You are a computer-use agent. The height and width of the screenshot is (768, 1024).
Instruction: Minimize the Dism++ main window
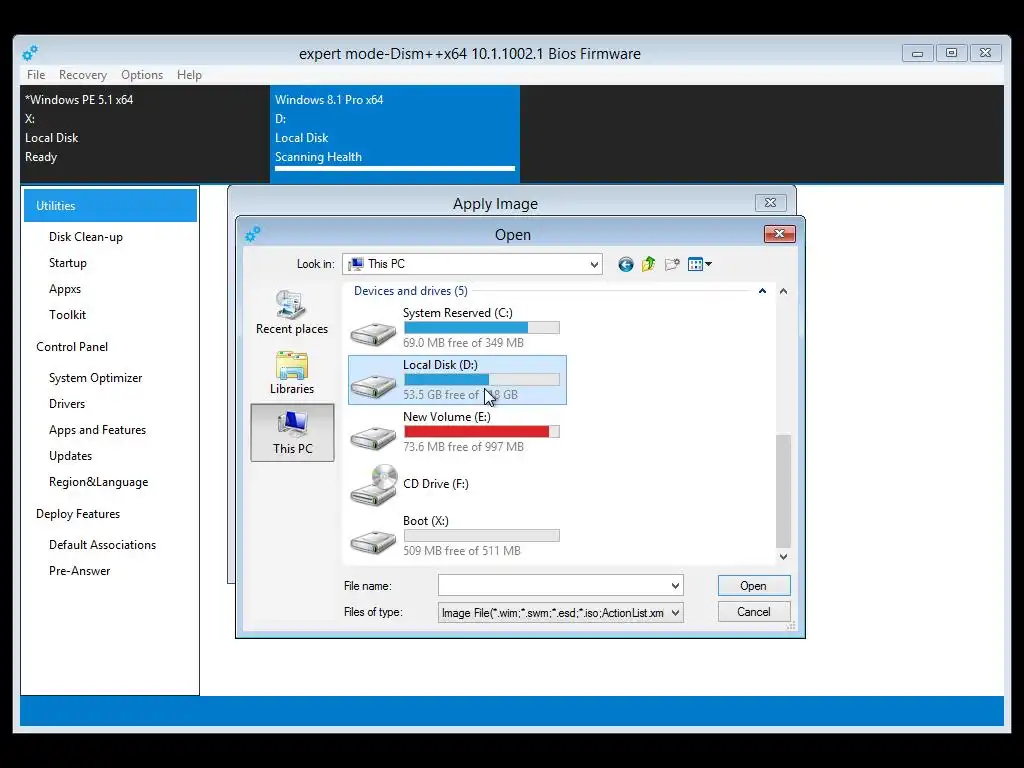pos(918,53)
